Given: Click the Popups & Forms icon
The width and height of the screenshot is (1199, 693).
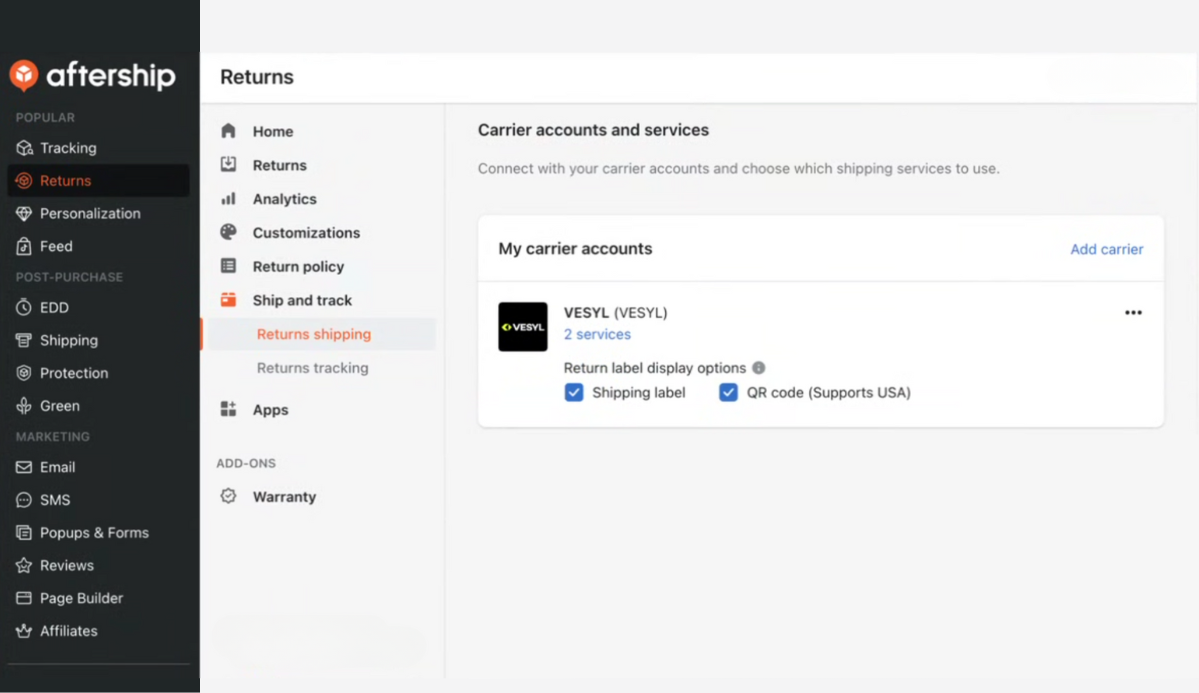Looking at the screenshot, I should coord(24,533).
